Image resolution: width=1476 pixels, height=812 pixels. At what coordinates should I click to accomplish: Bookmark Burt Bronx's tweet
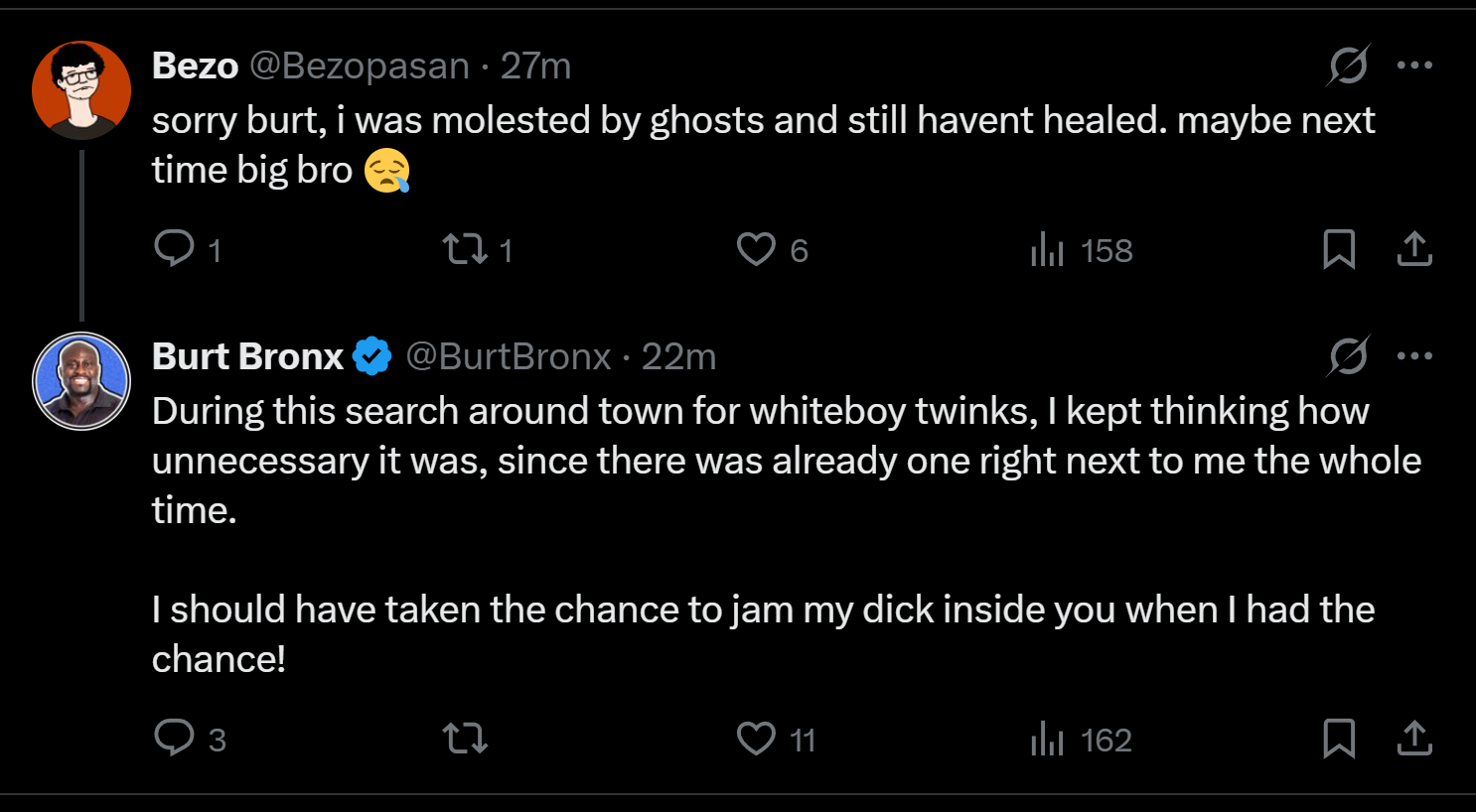click(1339, 739)
